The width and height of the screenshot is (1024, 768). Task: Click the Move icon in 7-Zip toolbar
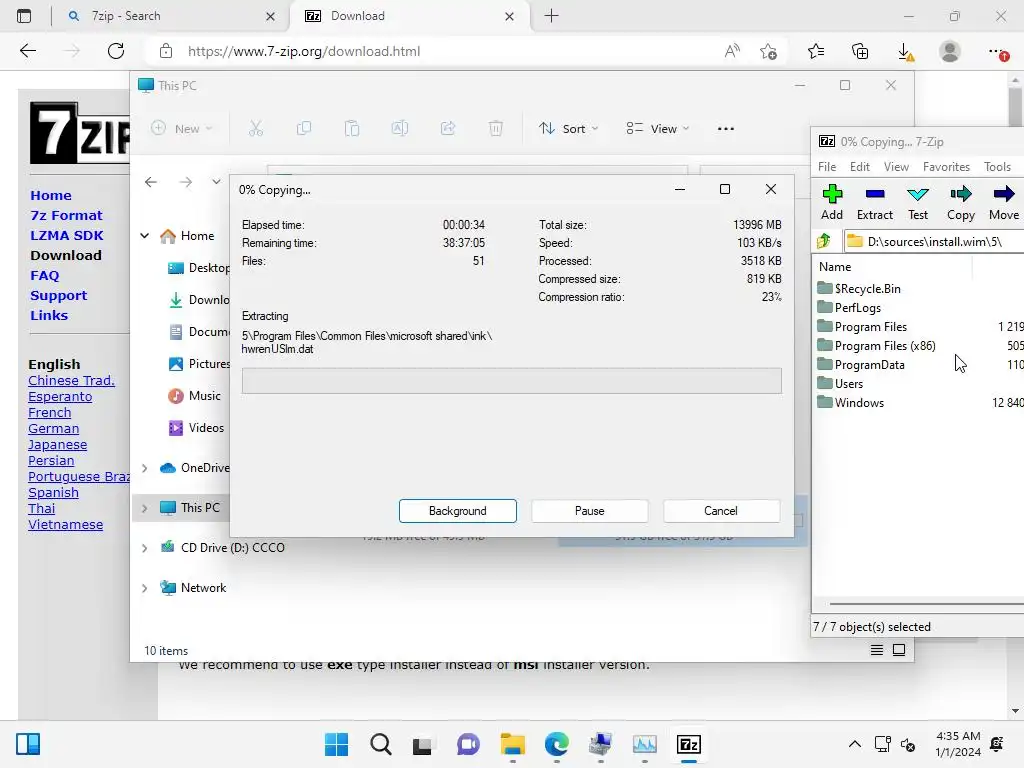pyautogui.click(x=1004, y=202)
